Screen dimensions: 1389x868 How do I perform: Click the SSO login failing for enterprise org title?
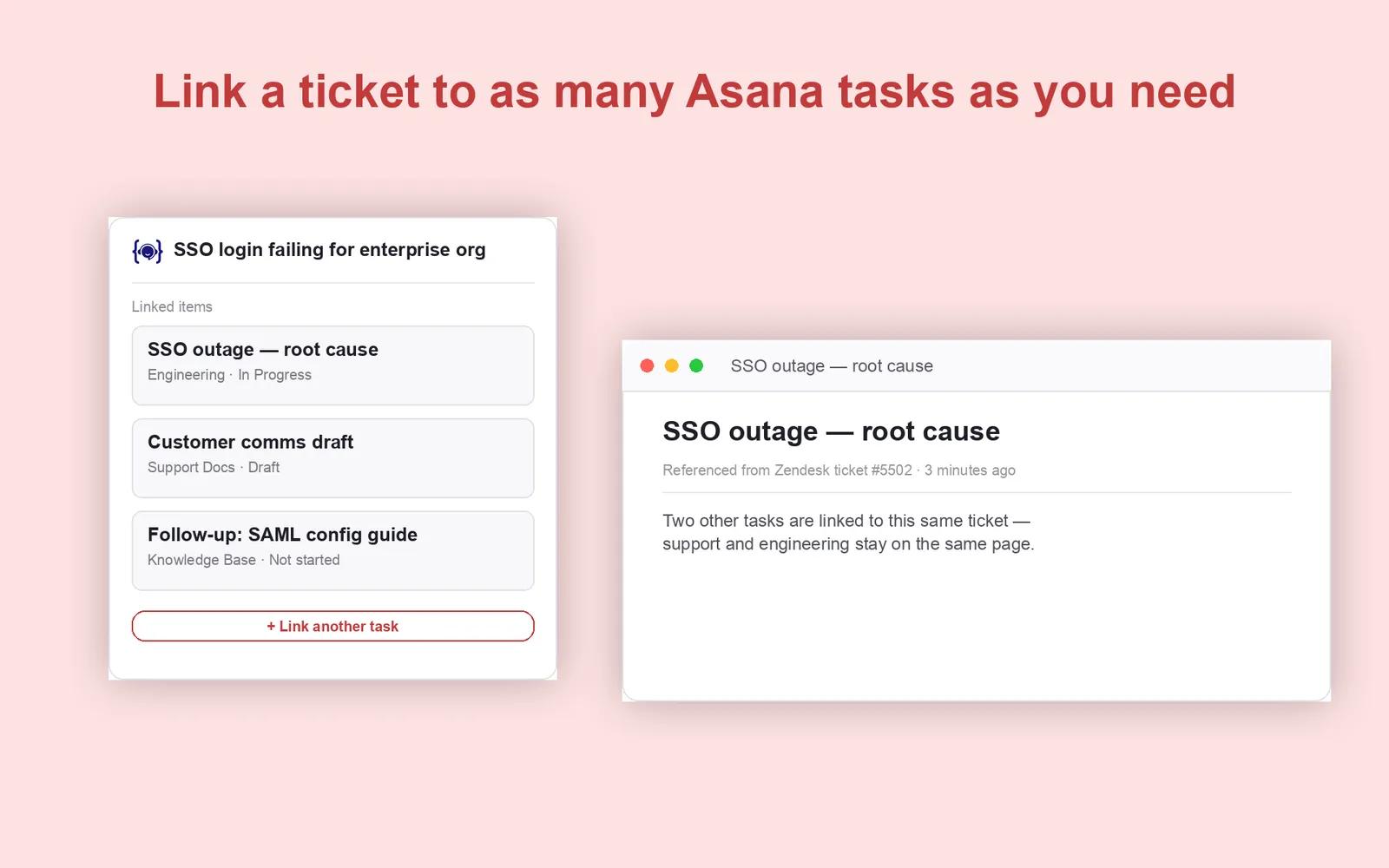pos(330,250)
